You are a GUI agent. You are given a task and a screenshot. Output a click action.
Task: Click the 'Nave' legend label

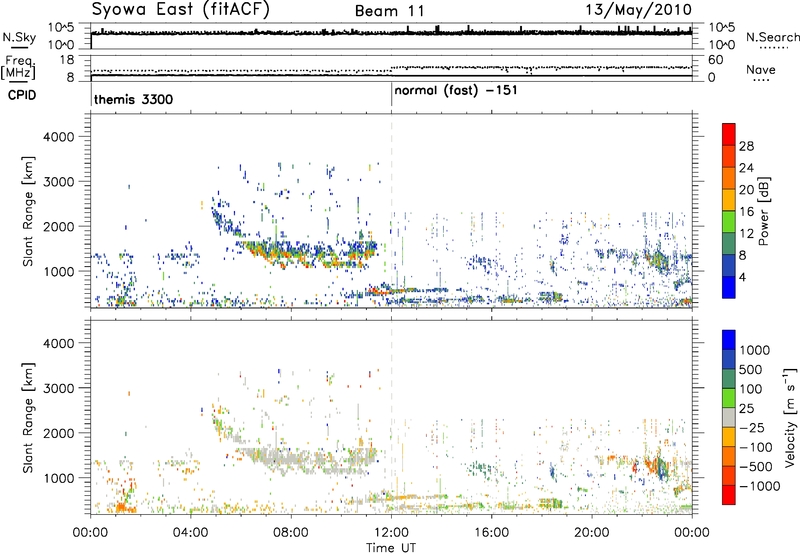pos(761,69)
